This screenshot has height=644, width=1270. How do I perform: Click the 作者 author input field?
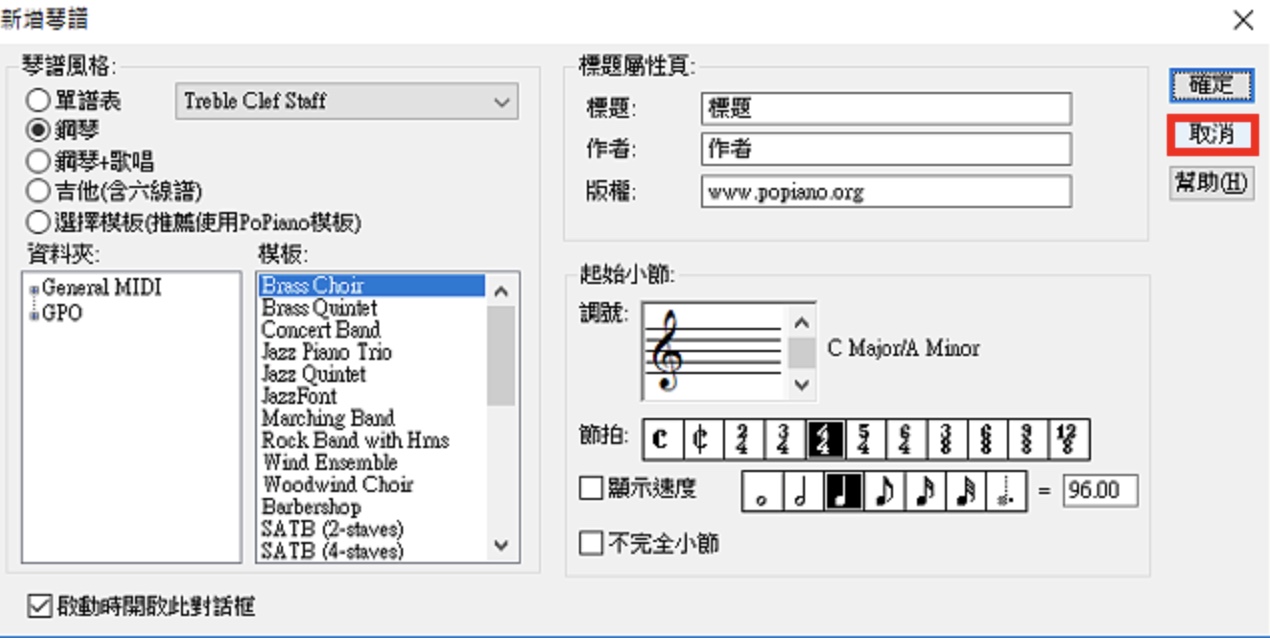tap(886, 150)
